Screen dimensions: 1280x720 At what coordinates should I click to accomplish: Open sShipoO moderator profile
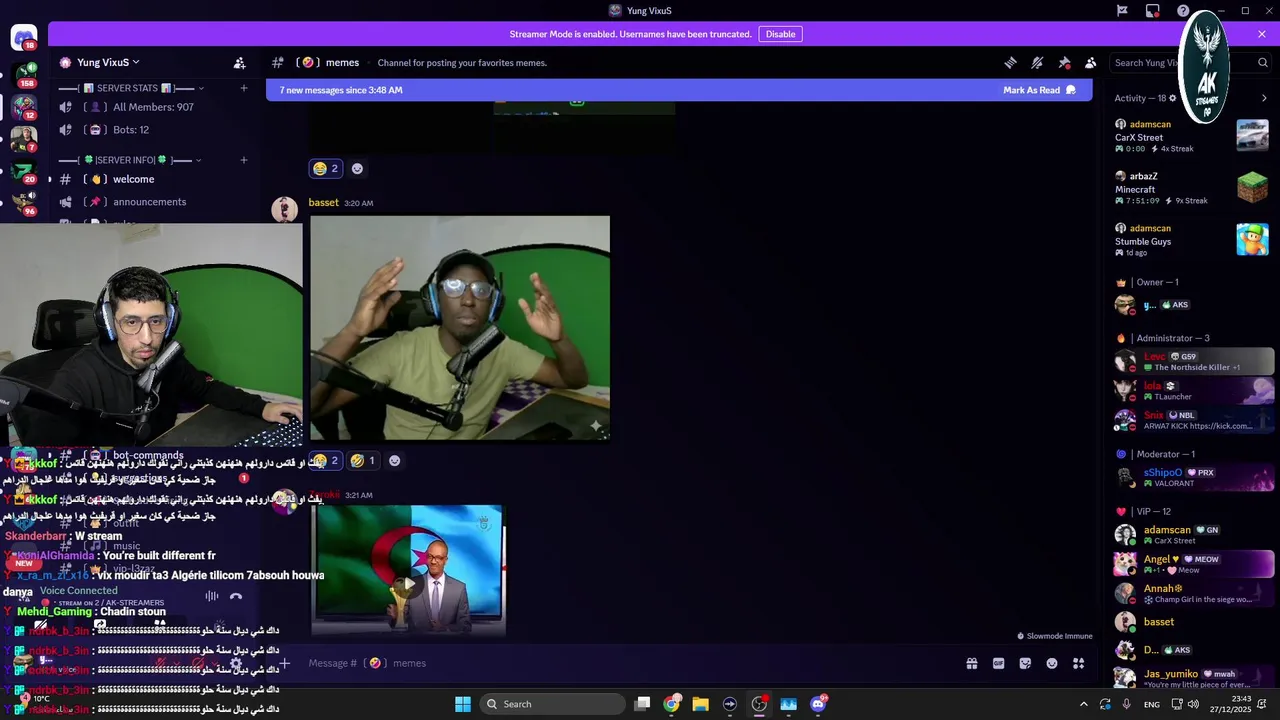click(x=1194, y=478)
